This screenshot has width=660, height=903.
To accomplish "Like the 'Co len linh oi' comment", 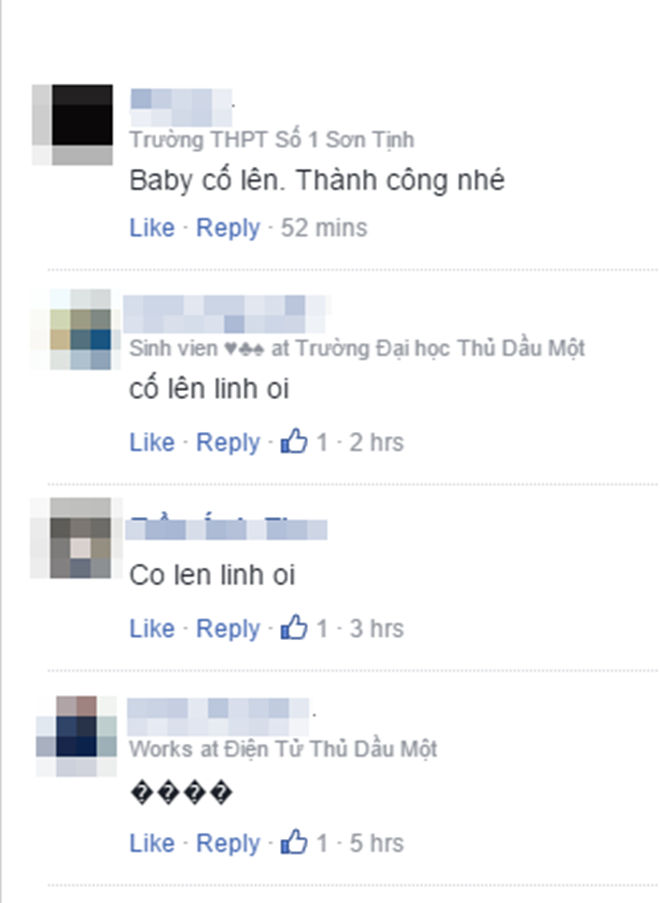I will 152,628.
